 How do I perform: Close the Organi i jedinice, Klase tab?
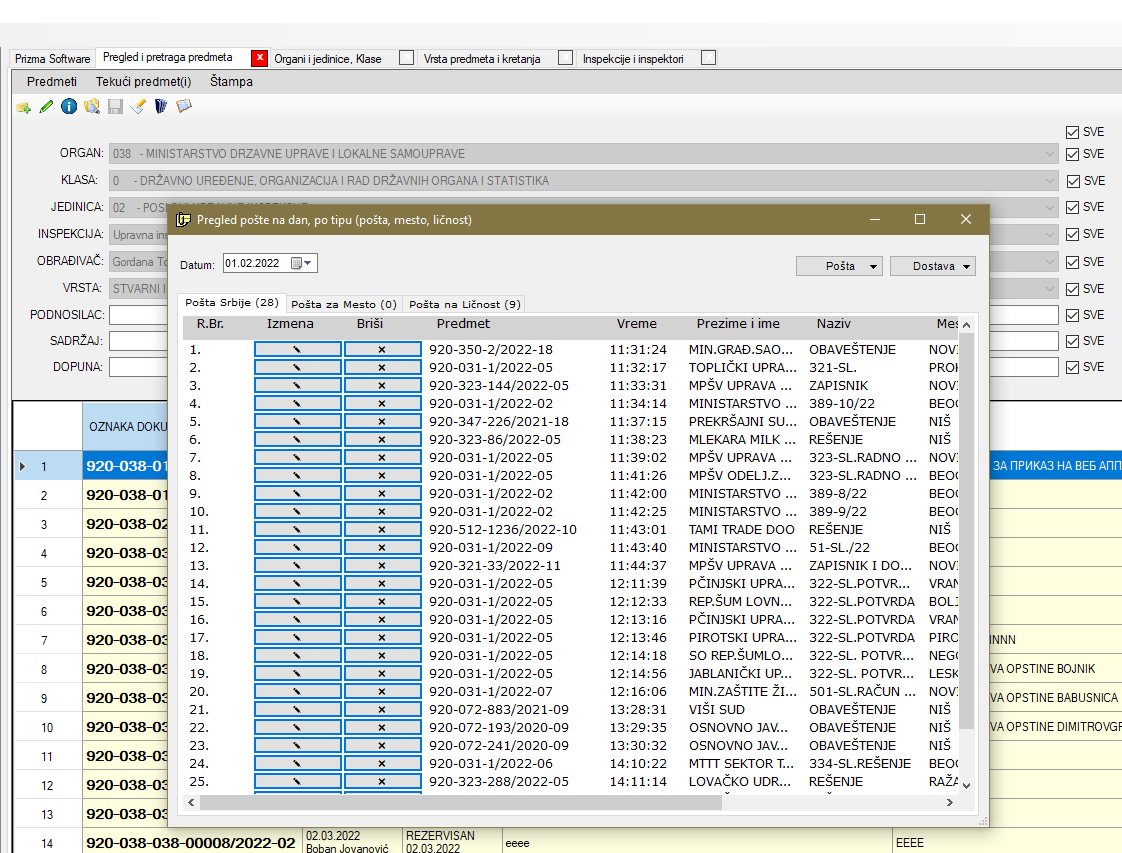tap(406, 58)
